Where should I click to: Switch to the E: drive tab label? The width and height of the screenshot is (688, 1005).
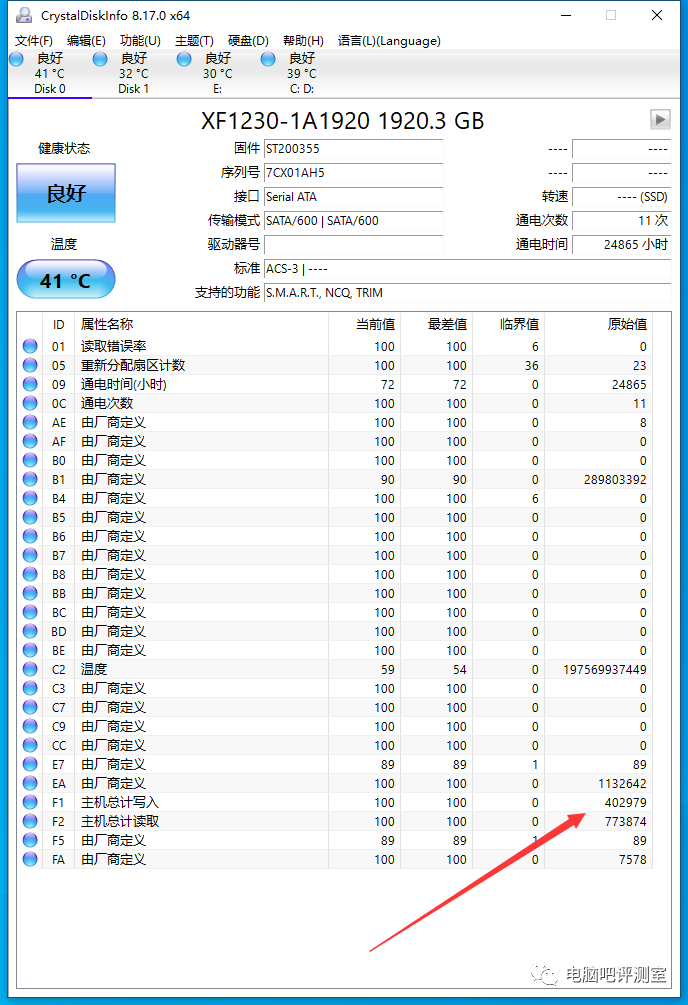217,88
